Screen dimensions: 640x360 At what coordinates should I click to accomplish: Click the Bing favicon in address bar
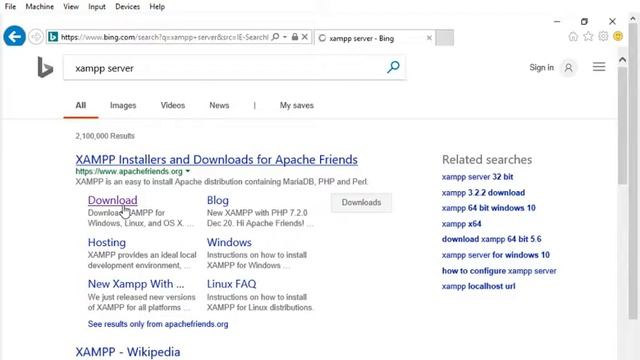53,37
